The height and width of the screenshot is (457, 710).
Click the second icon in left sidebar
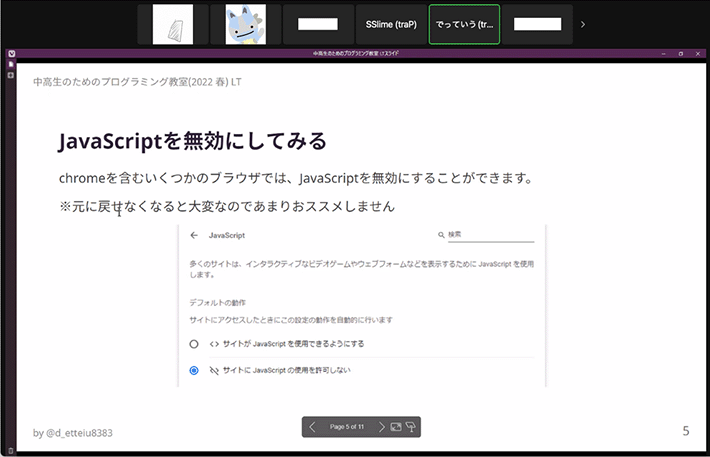pos(11,75)
